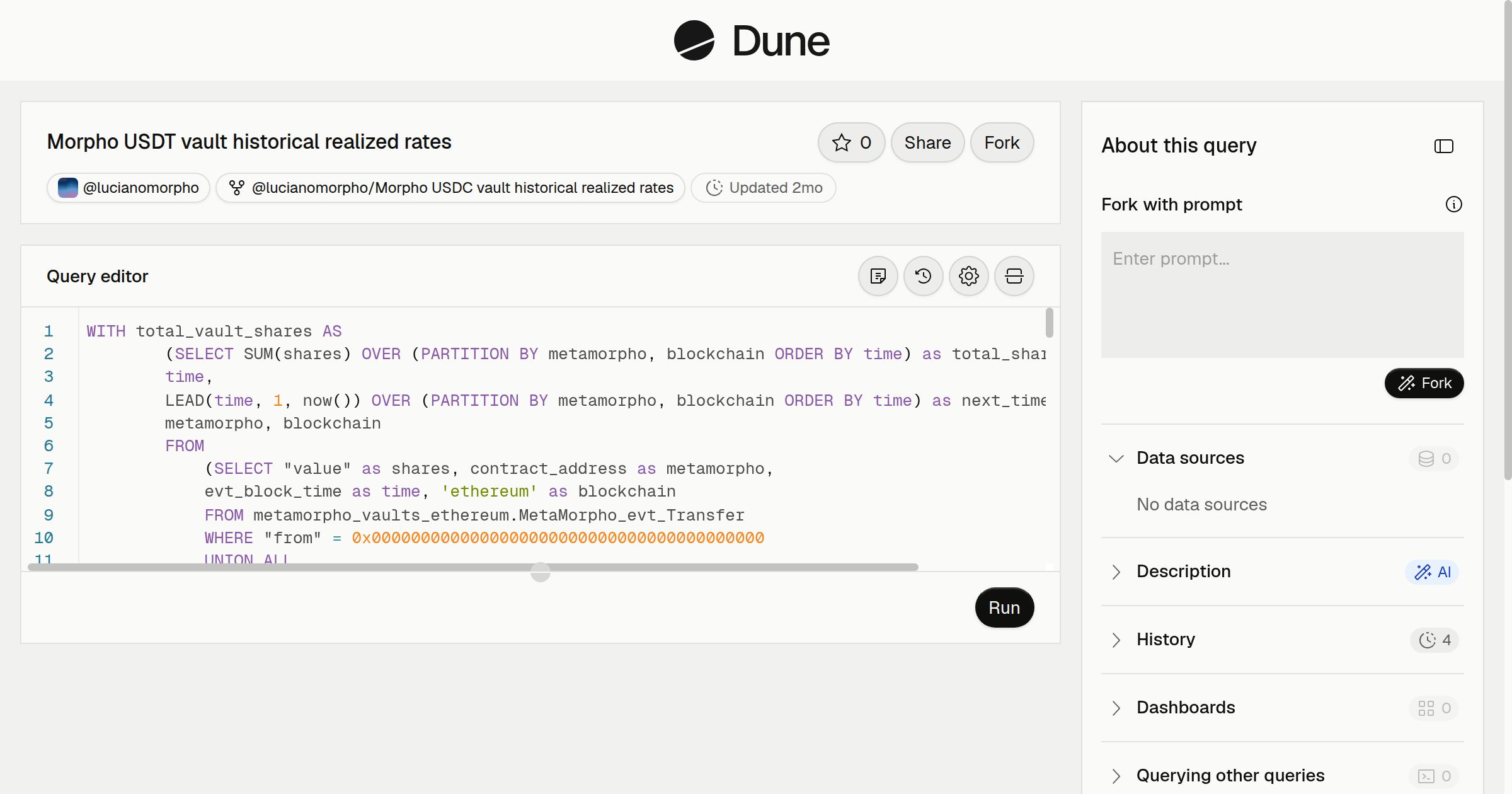The width and height of the screenshot is (1512, 794).
Task: Expand the History section
Action: [x=1116, y=640]
